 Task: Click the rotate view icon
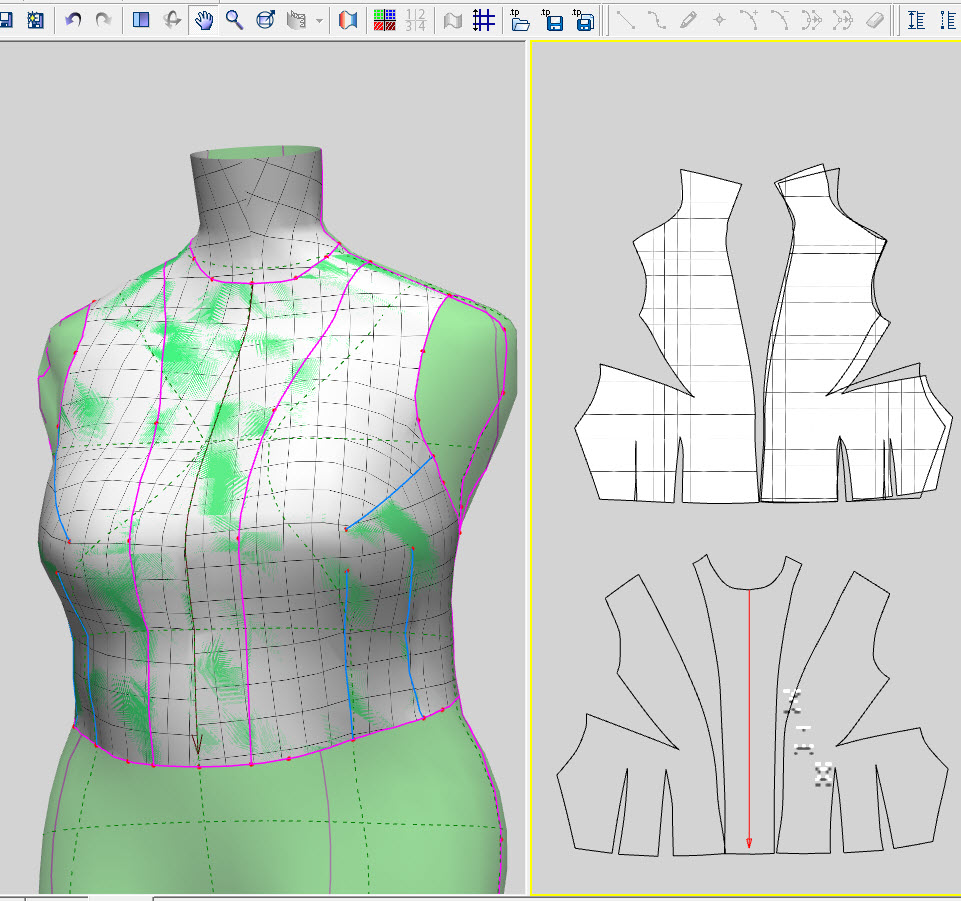coord(172,20)
